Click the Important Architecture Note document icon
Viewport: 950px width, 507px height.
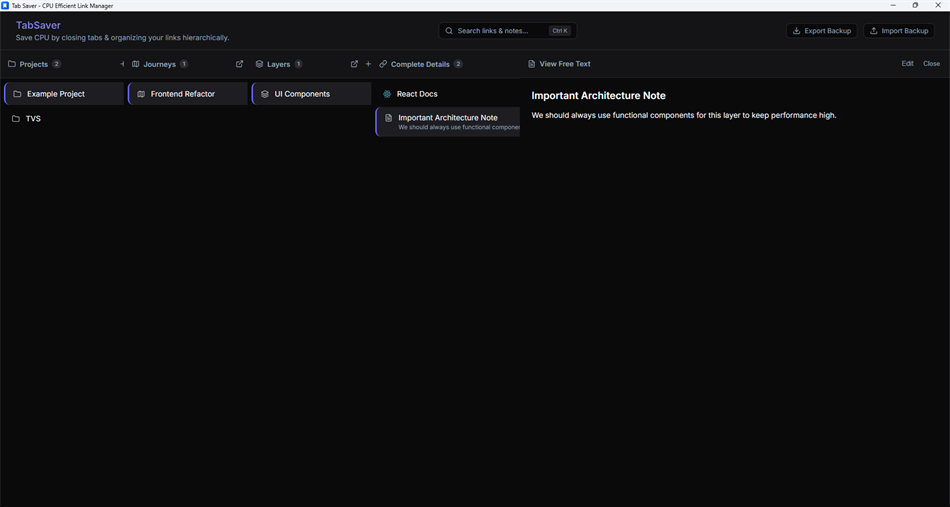pyautogui.click(x=389, y=118)
